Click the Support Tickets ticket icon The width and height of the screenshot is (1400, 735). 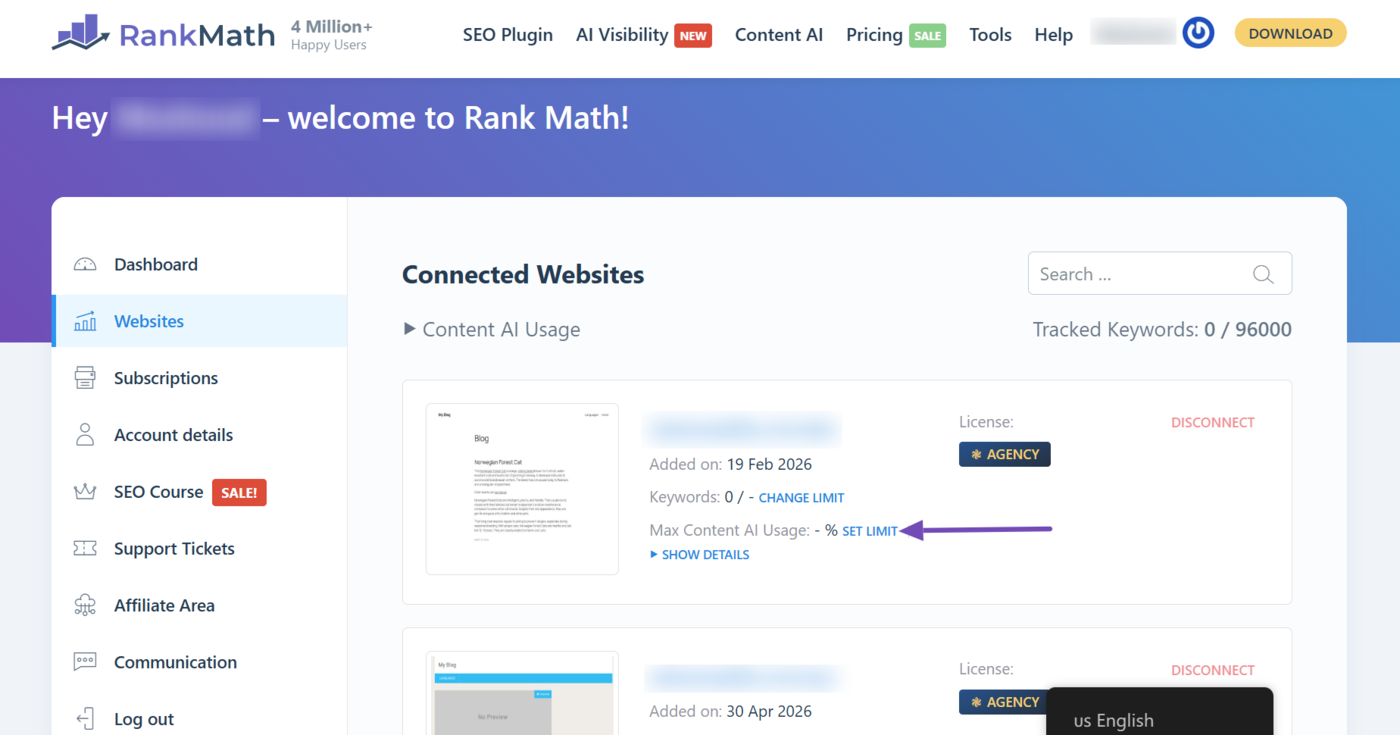pos(85,549)
